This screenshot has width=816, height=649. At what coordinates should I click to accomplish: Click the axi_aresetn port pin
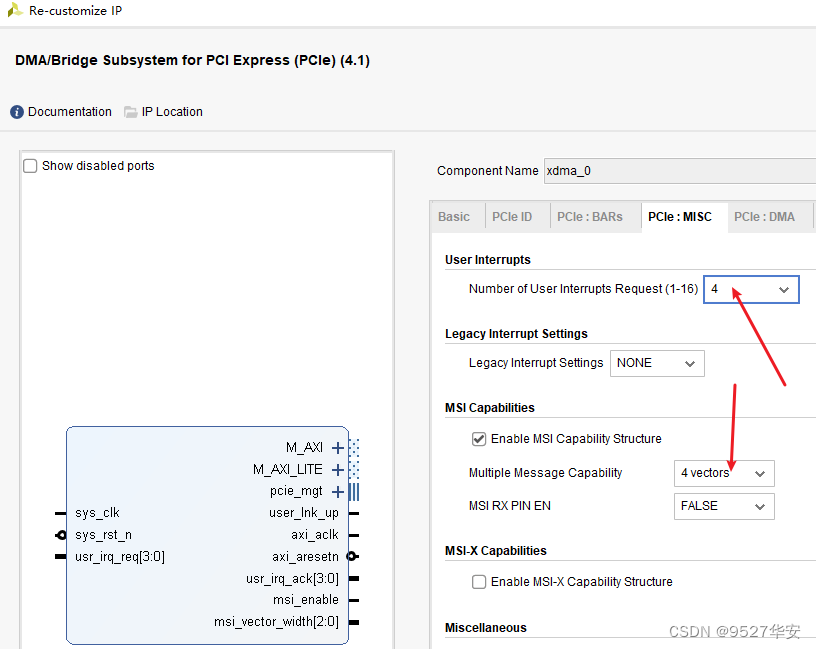(x=352, y=556)
